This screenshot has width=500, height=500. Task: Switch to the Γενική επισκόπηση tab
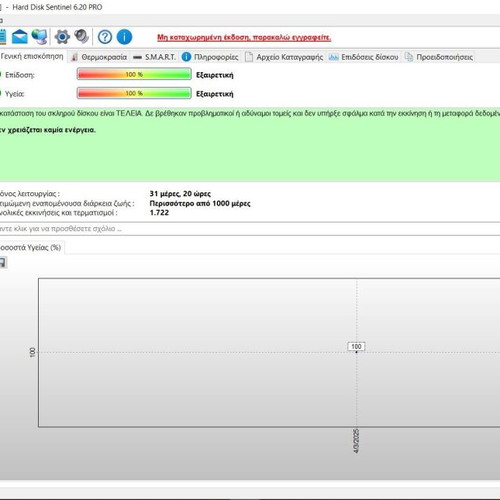[x=32, y=56]
